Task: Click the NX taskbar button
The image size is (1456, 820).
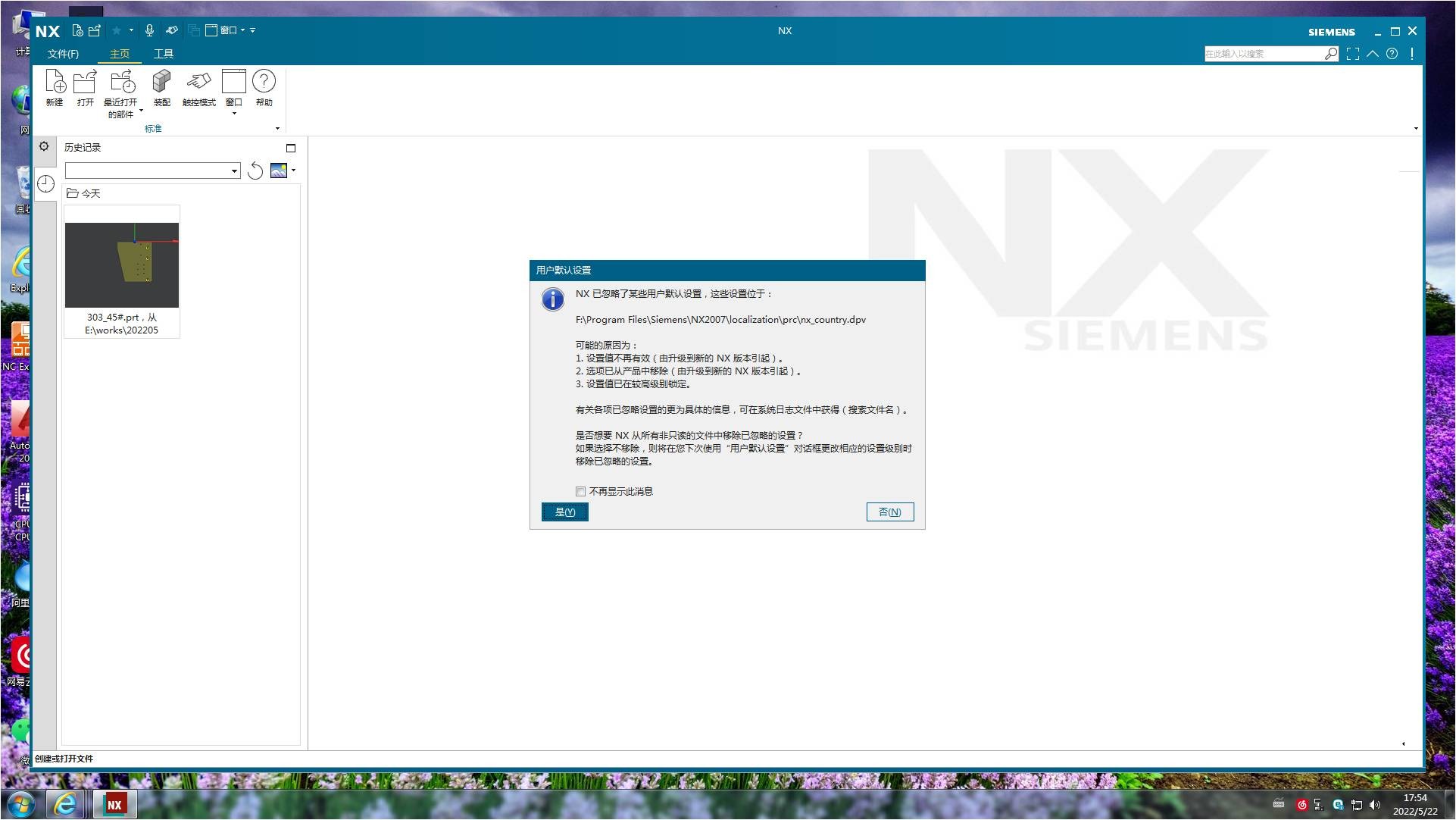Action: tap(115, 804)
